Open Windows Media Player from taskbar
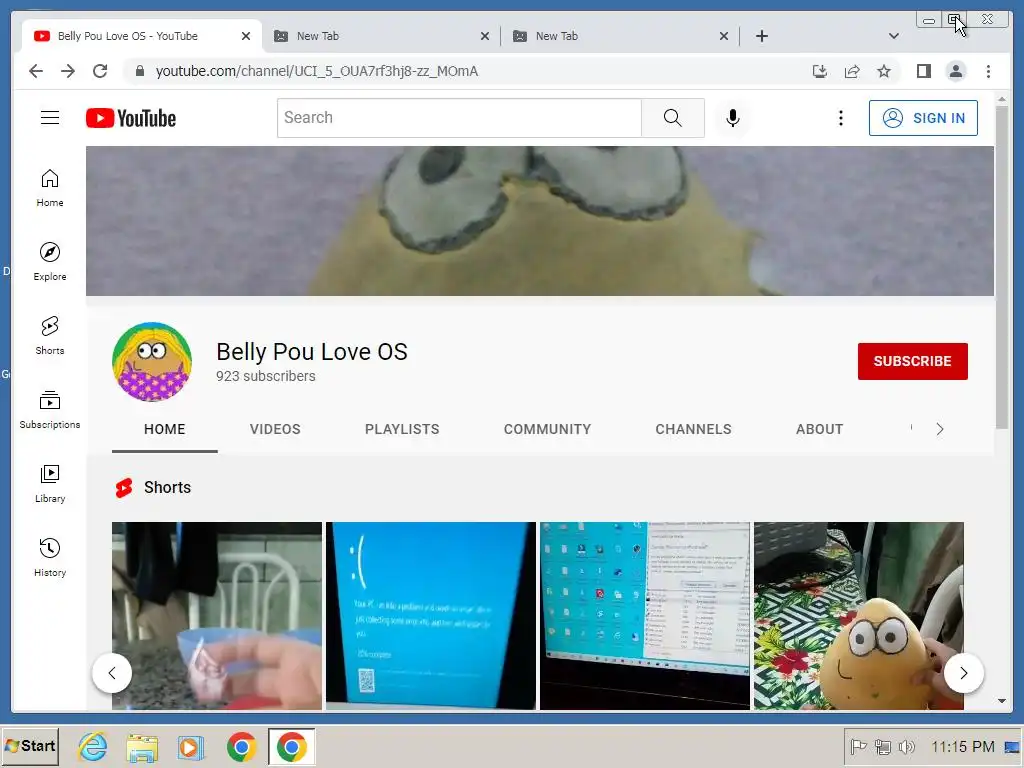Screen dimensions: 1024x768 (x=191, y=746)
